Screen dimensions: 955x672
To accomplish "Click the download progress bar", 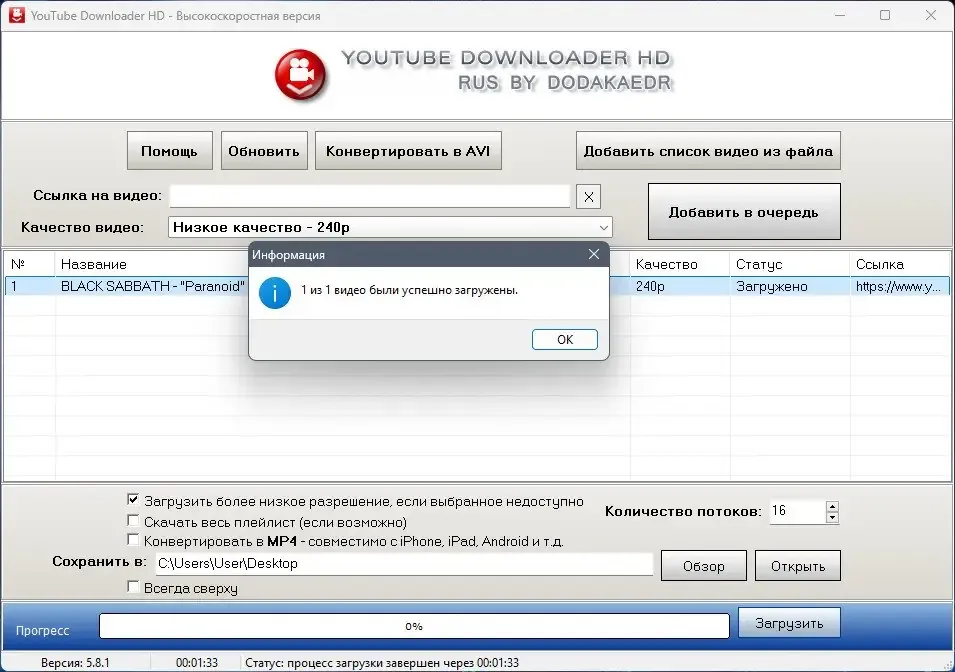I will [x=414, y=626].
